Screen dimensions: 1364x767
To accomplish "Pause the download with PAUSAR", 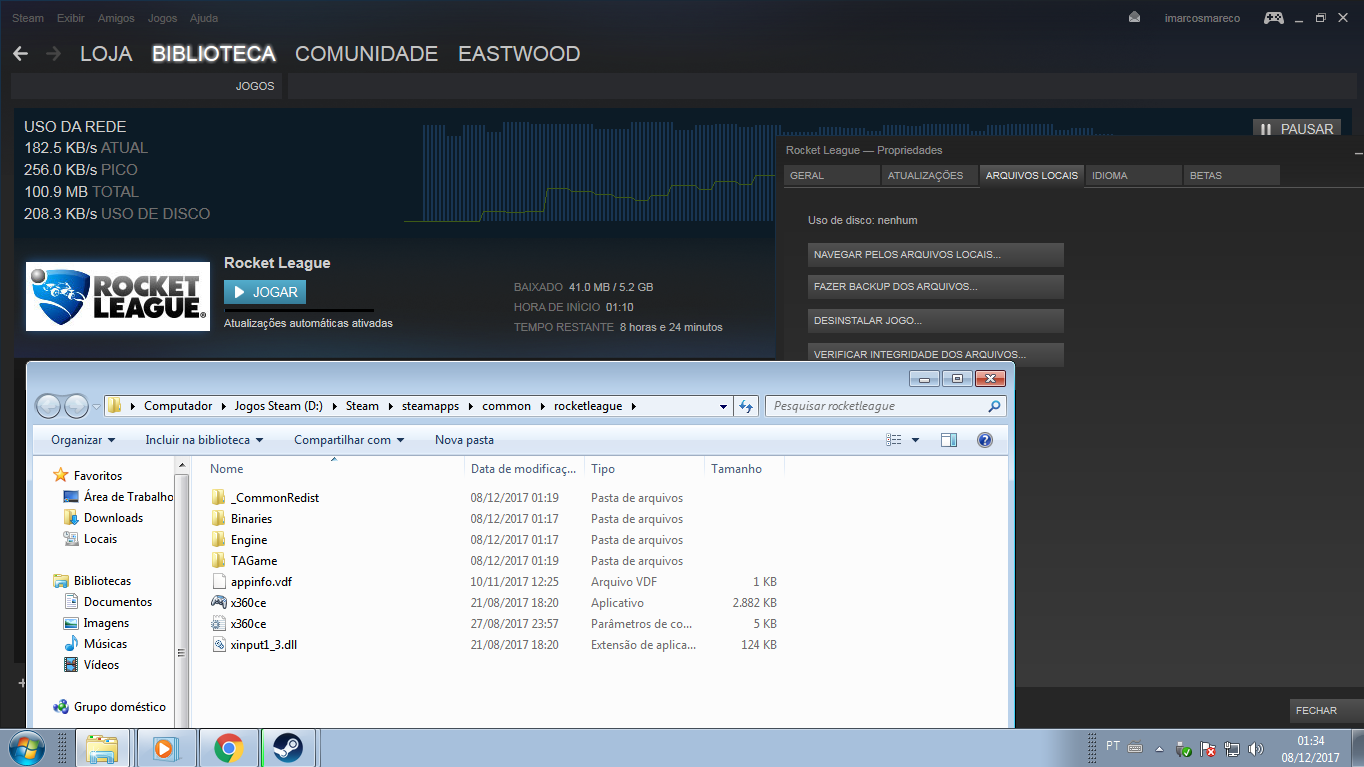I will coord(1296,129).
